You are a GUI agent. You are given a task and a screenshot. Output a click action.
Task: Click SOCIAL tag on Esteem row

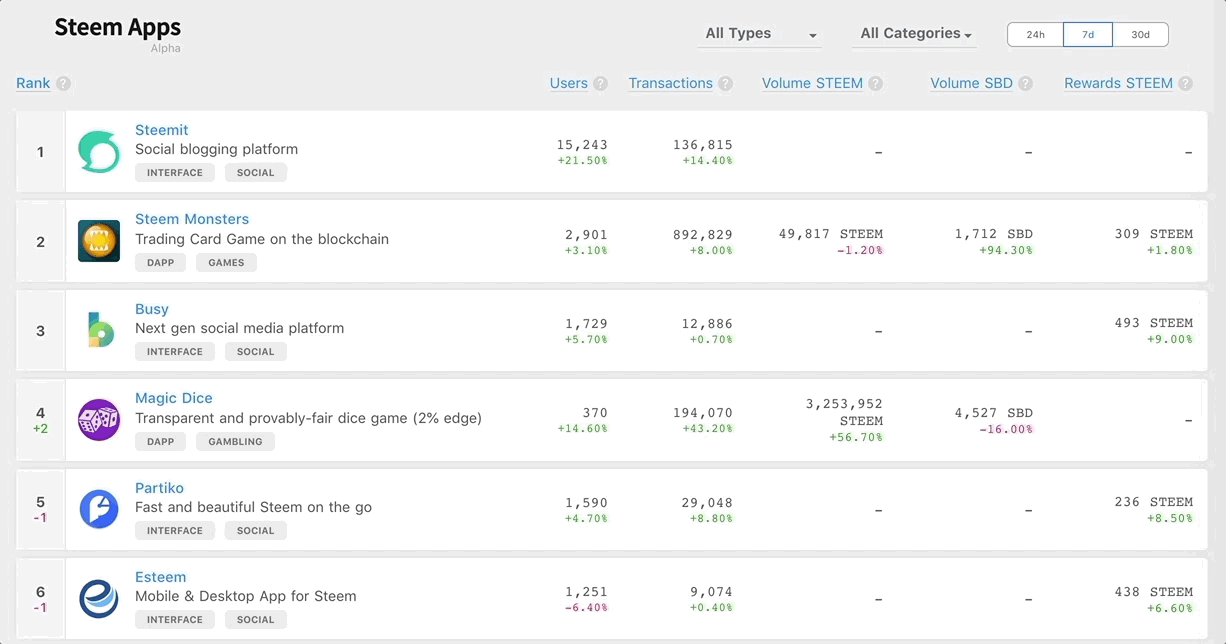click(256, 620)
